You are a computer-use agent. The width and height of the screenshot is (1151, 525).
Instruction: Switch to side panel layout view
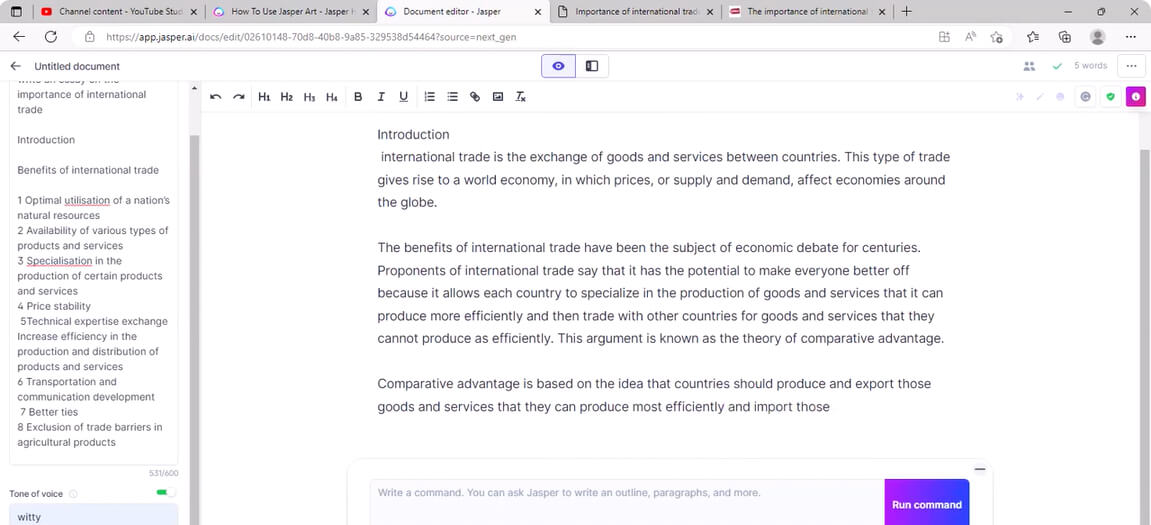pos(592,66)
